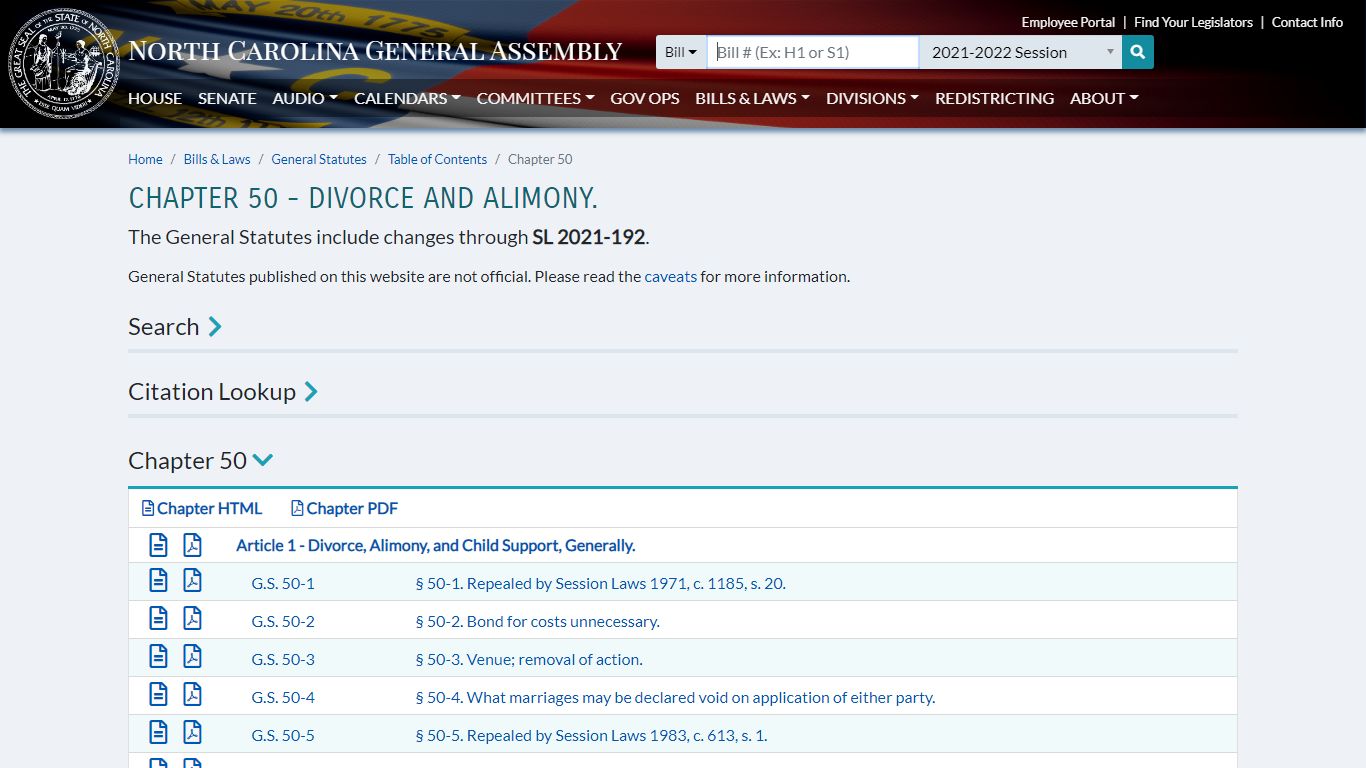The width and height of the screenshot is (1366, 768).
Task: Open PDF icon for G.S. 50-1
Action: [192, 580]
